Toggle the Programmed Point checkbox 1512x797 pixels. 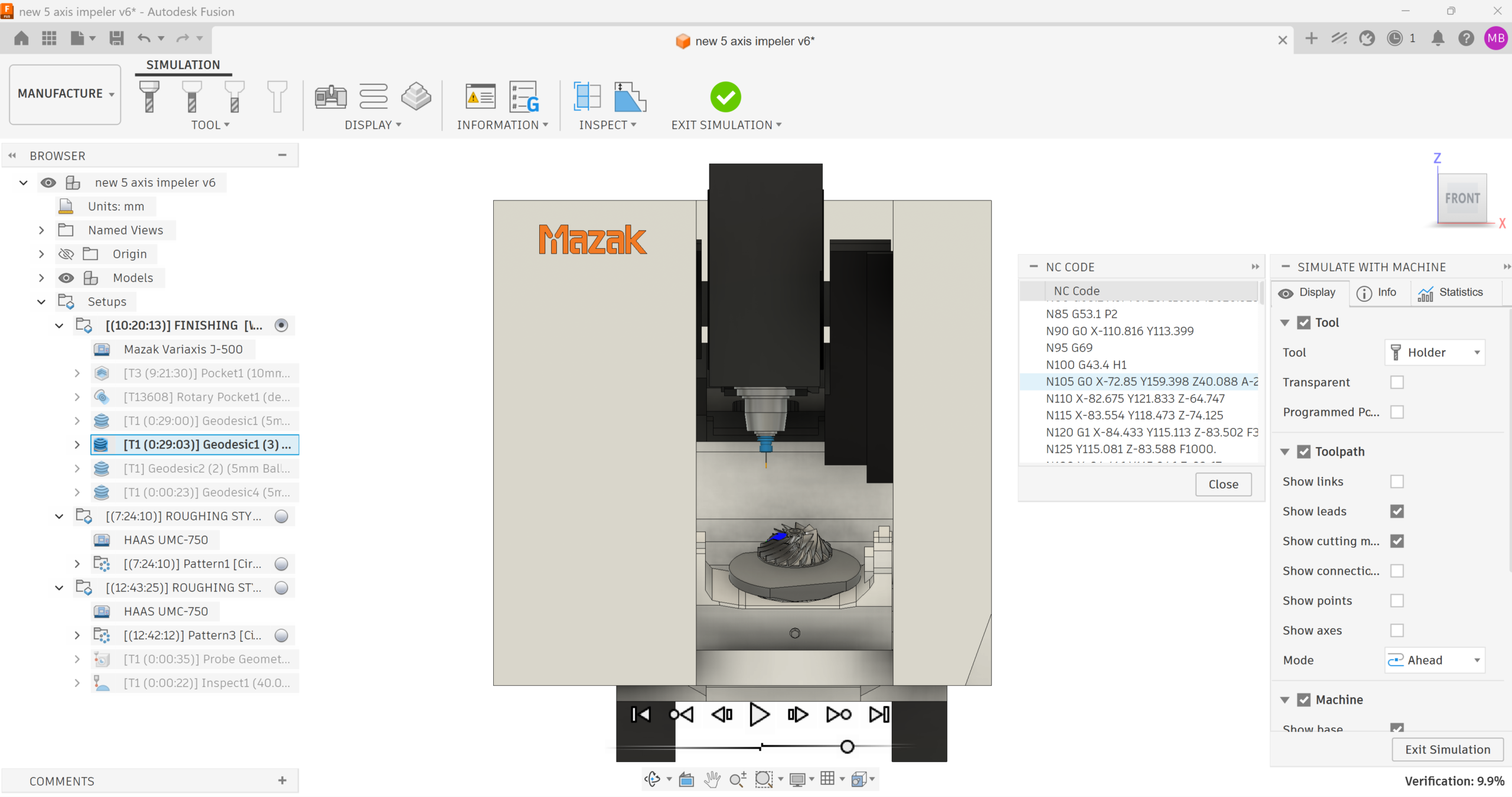(x=1397, y=412)
